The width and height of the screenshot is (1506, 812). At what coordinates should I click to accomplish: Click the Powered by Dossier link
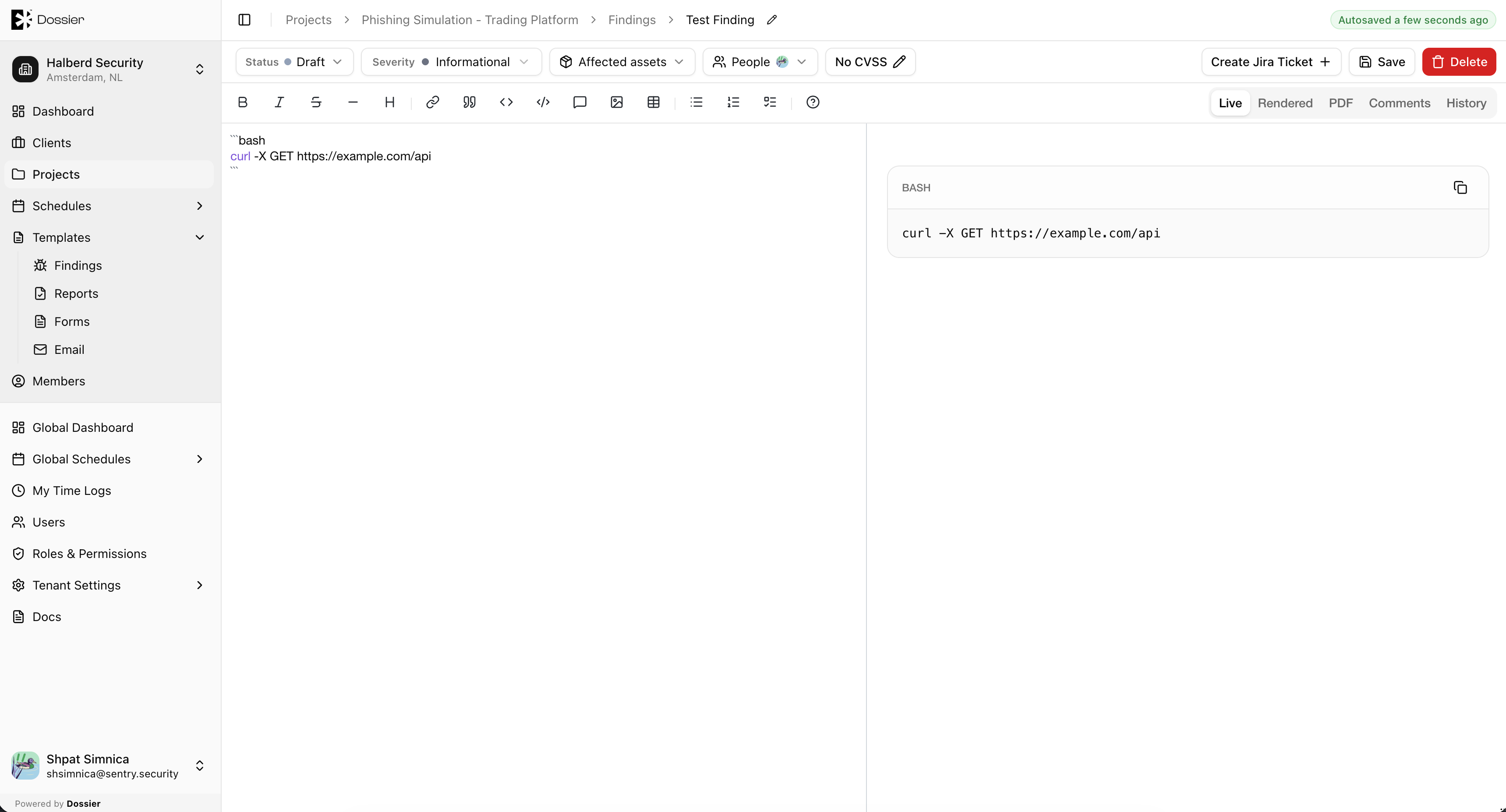(x=57, y=804)
